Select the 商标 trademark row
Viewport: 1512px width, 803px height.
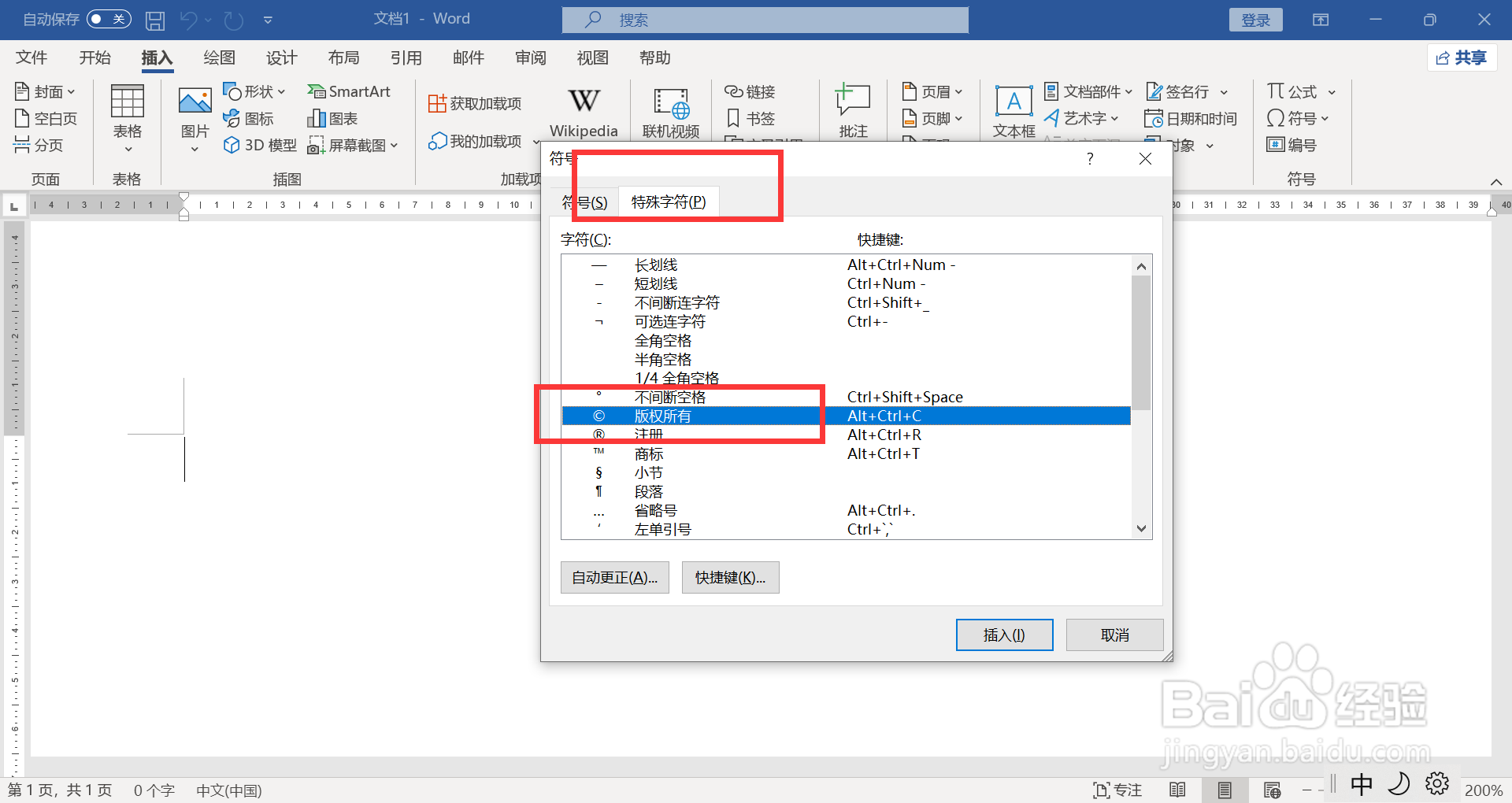846,454
